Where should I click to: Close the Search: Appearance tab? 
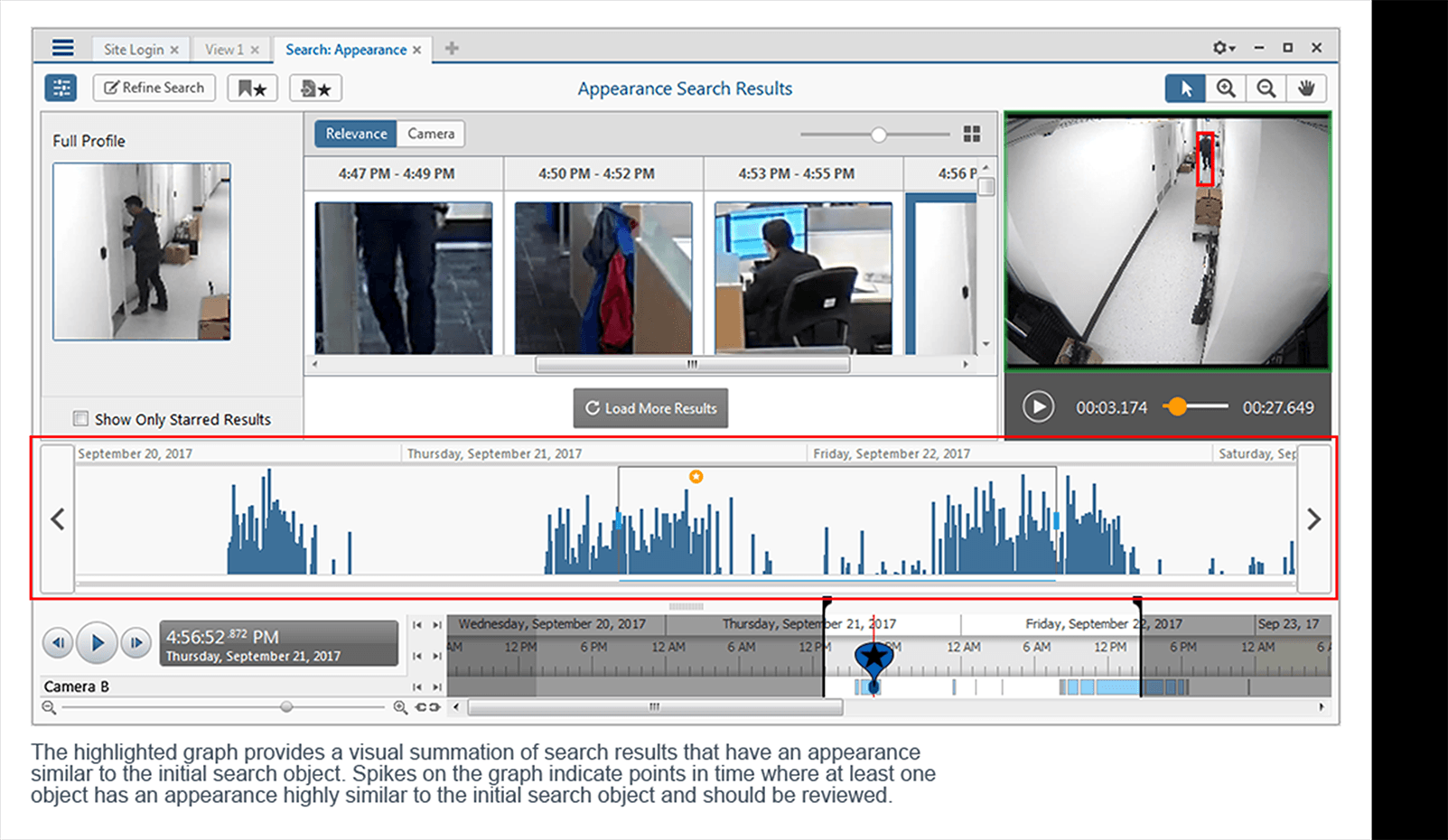pyautogui.click(x=416, y=51)
